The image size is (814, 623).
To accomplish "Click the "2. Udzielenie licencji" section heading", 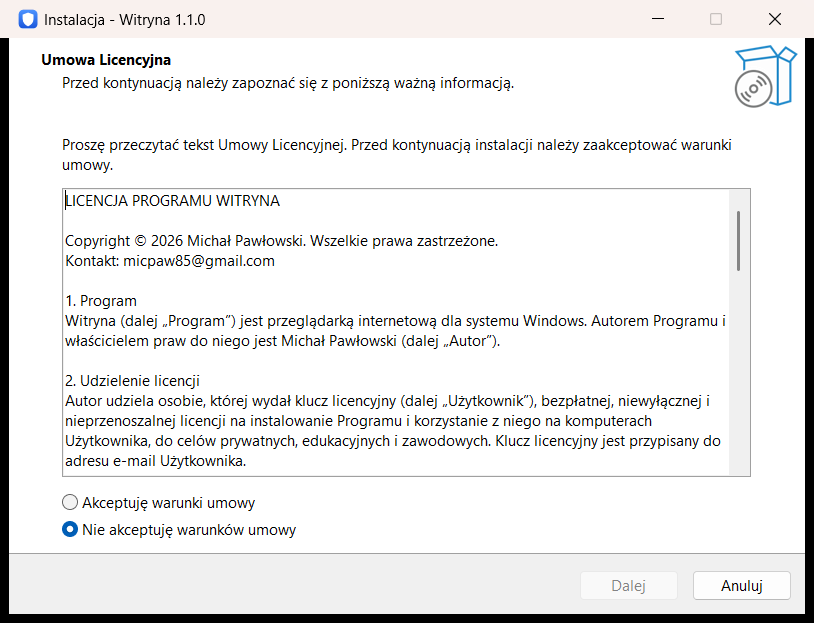I will coord(132,381).
